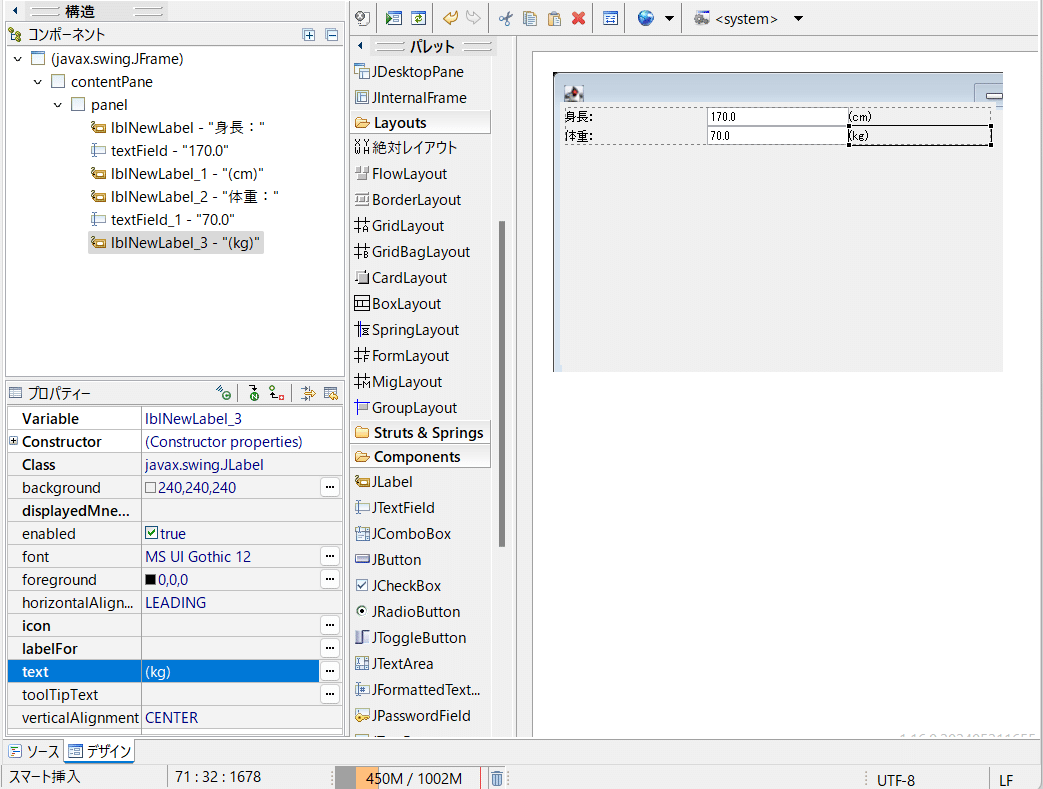The width and height of the screenshot is (1043, 789).
Task: Click Restore default value icon
Action: [x=331, y=393]
